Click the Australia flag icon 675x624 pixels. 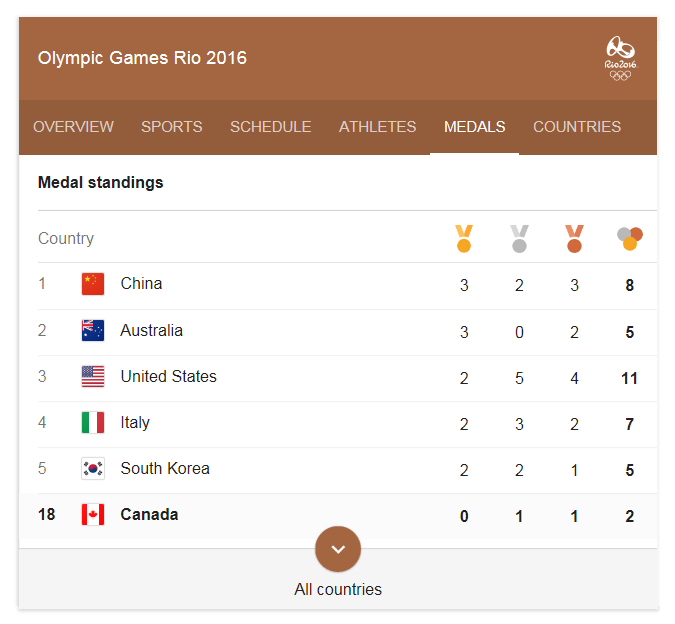point(93,331)
